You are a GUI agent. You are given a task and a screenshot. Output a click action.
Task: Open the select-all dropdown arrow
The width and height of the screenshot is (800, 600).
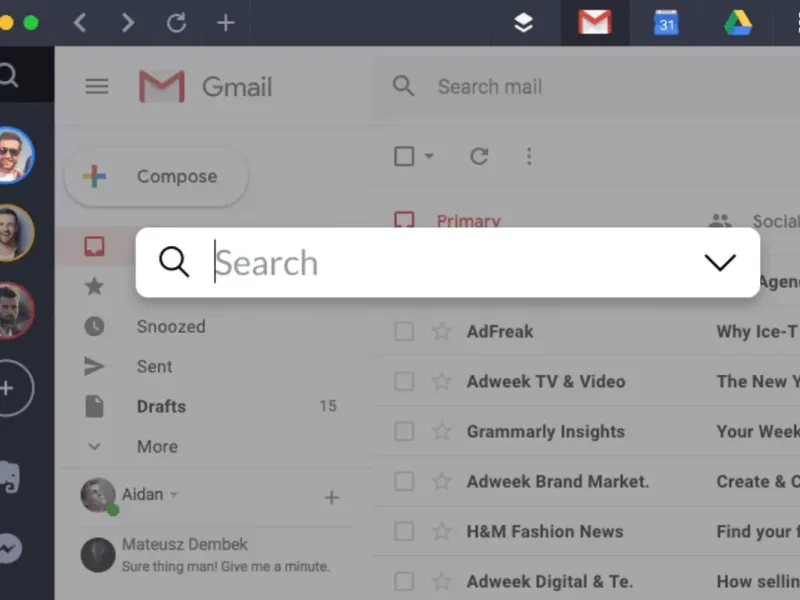tap(429, 156)
